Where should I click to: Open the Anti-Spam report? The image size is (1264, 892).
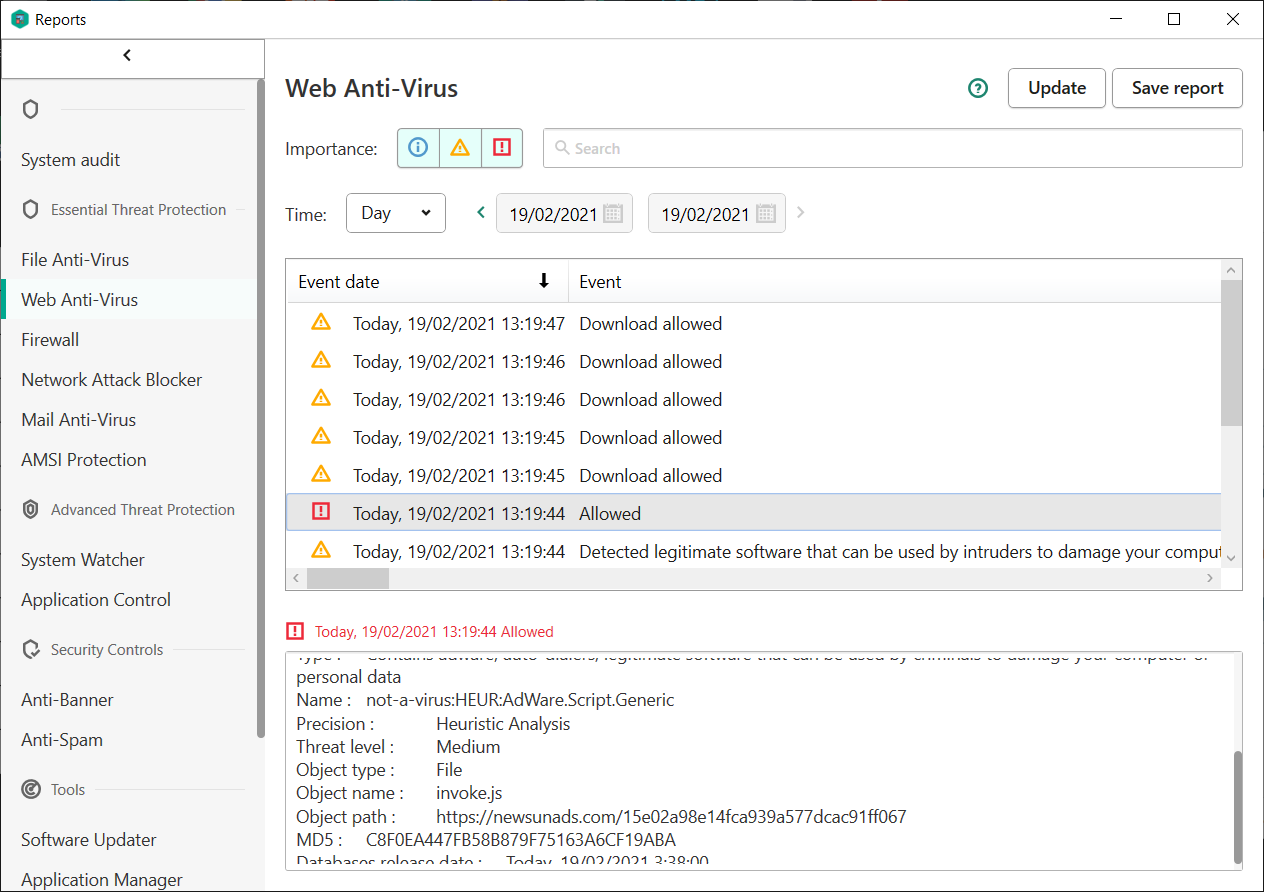[x=62, y=740]
